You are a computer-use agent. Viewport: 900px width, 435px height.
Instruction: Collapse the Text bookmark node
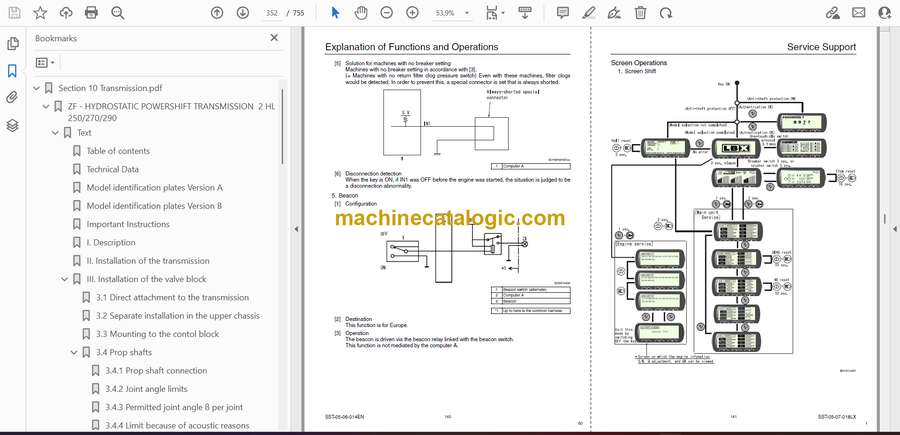tap(55, 133)
